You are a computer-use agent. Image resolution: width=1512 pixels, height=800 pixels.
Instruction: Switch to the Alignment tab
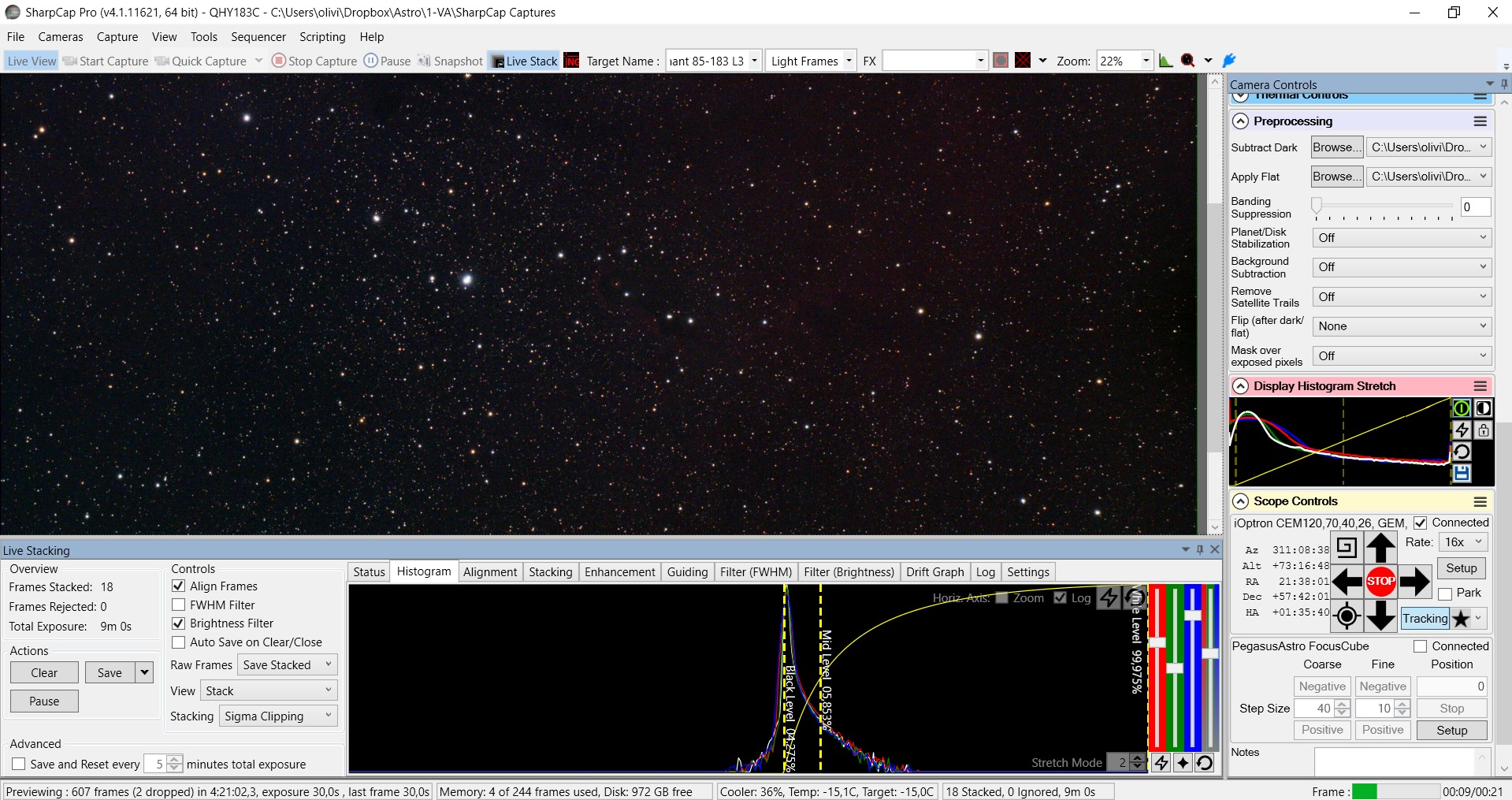pos(490,572)
